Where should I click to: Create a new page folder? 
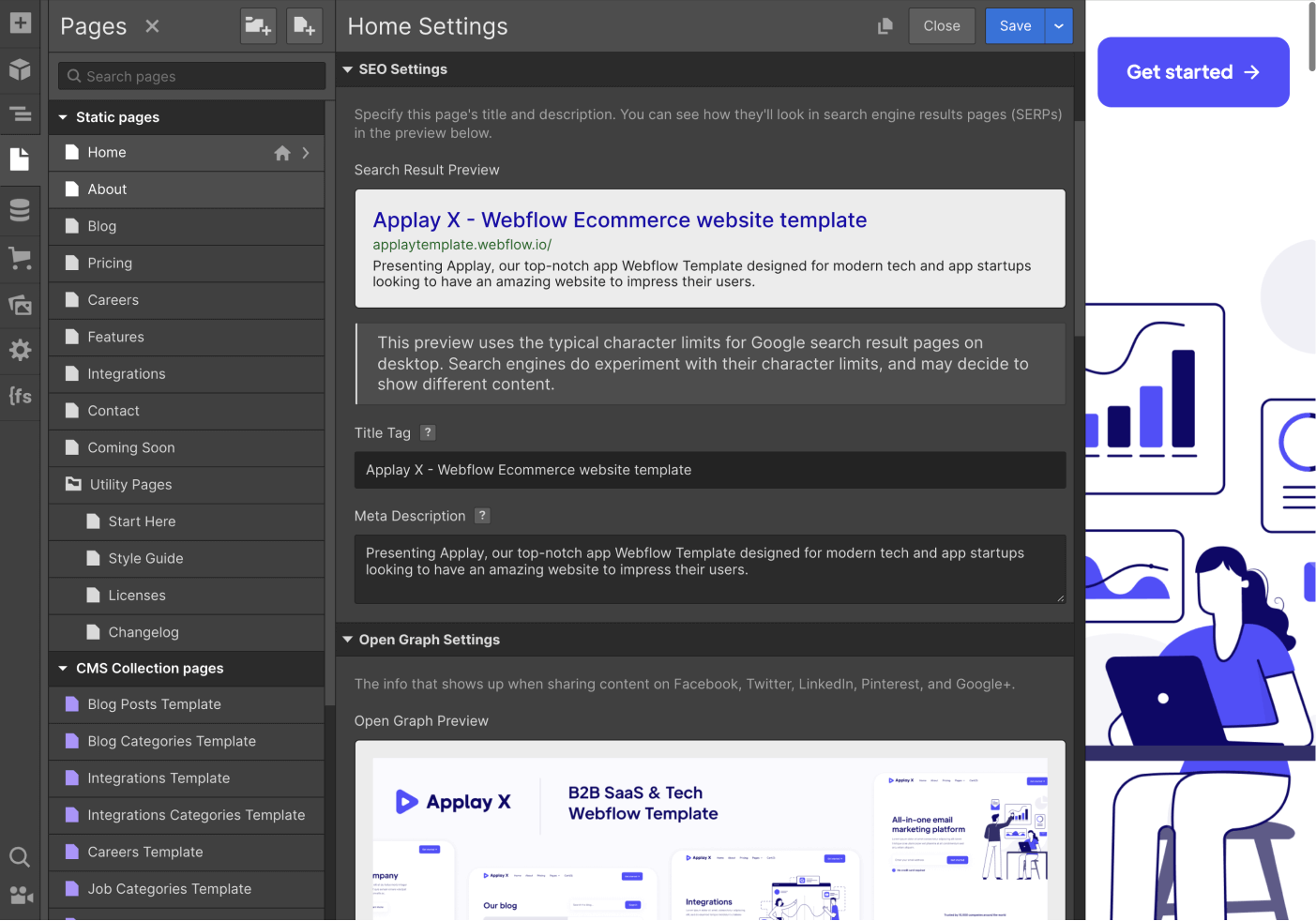coord(257,26)
